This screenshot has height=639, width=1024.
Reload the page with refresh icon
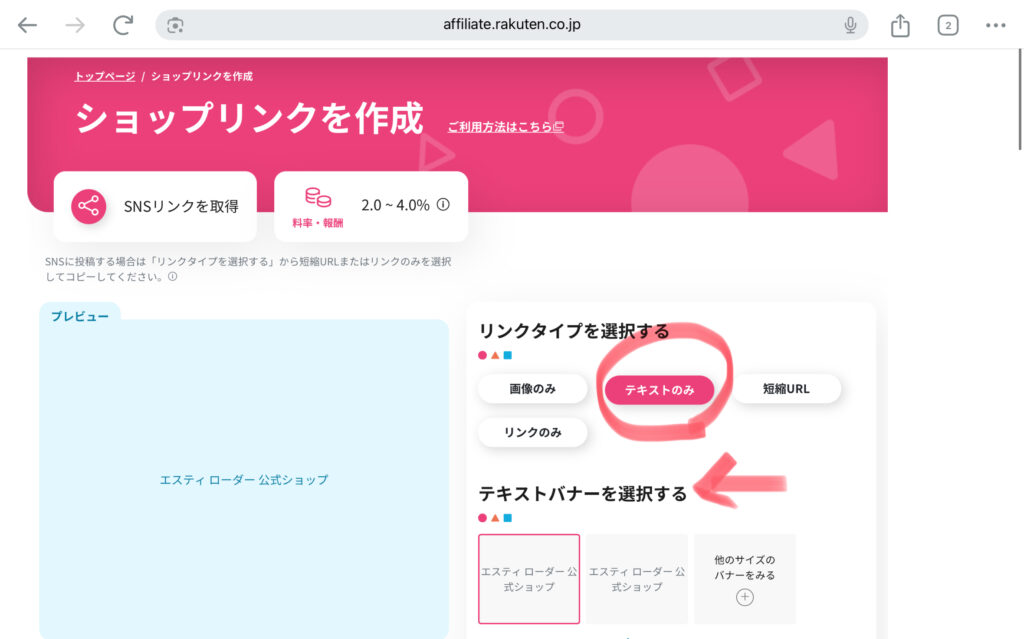(123, 25)
